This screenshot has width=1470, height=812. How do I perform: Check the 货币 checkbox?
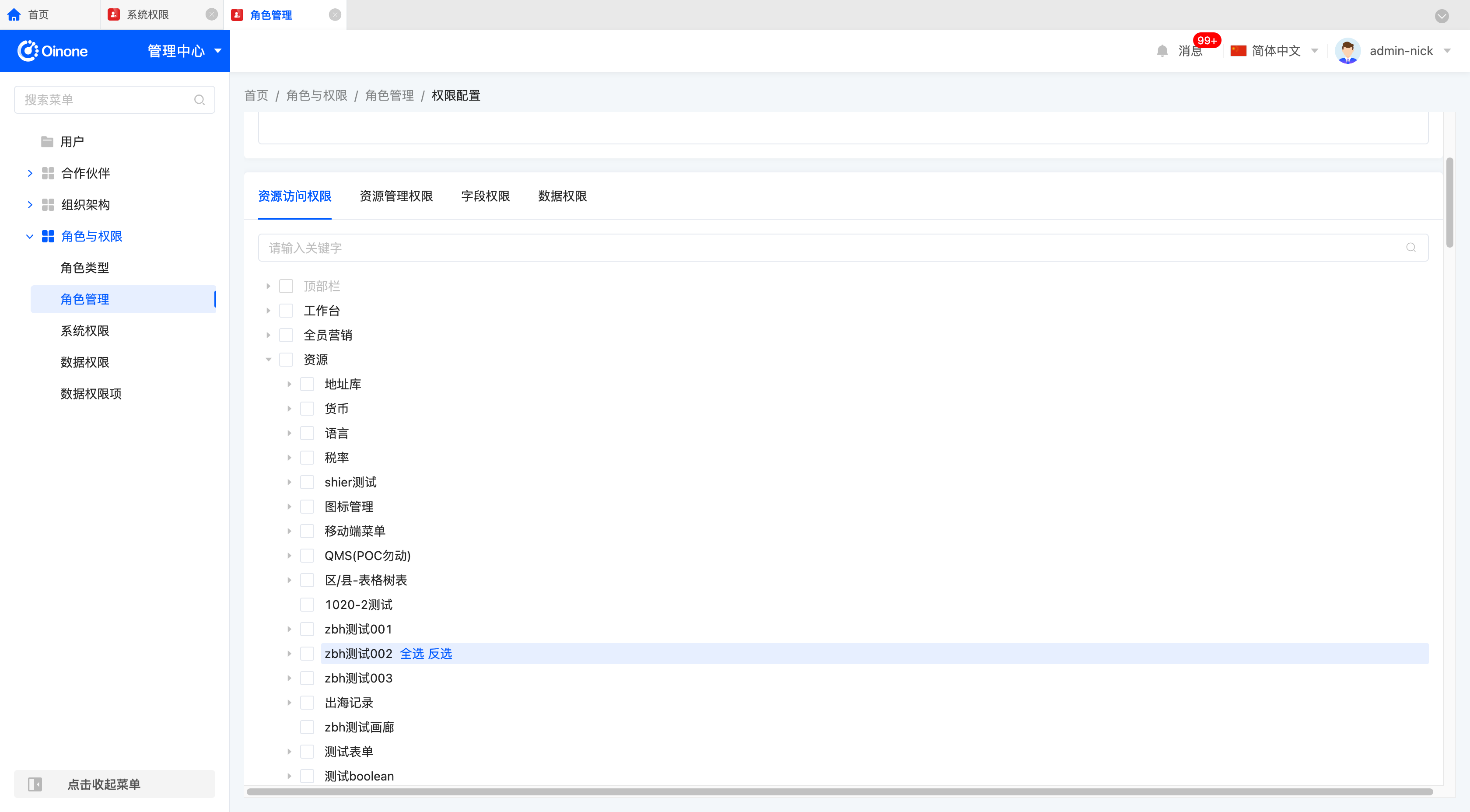pyautogui.click(x=307, y=409)
